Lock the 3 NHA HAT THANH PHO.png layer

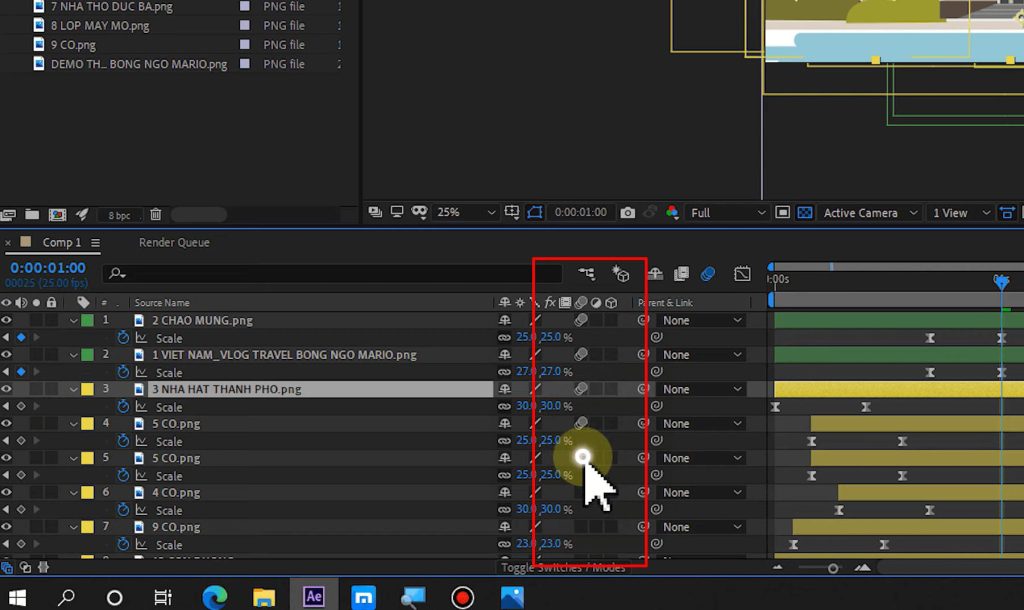point(50,389)
